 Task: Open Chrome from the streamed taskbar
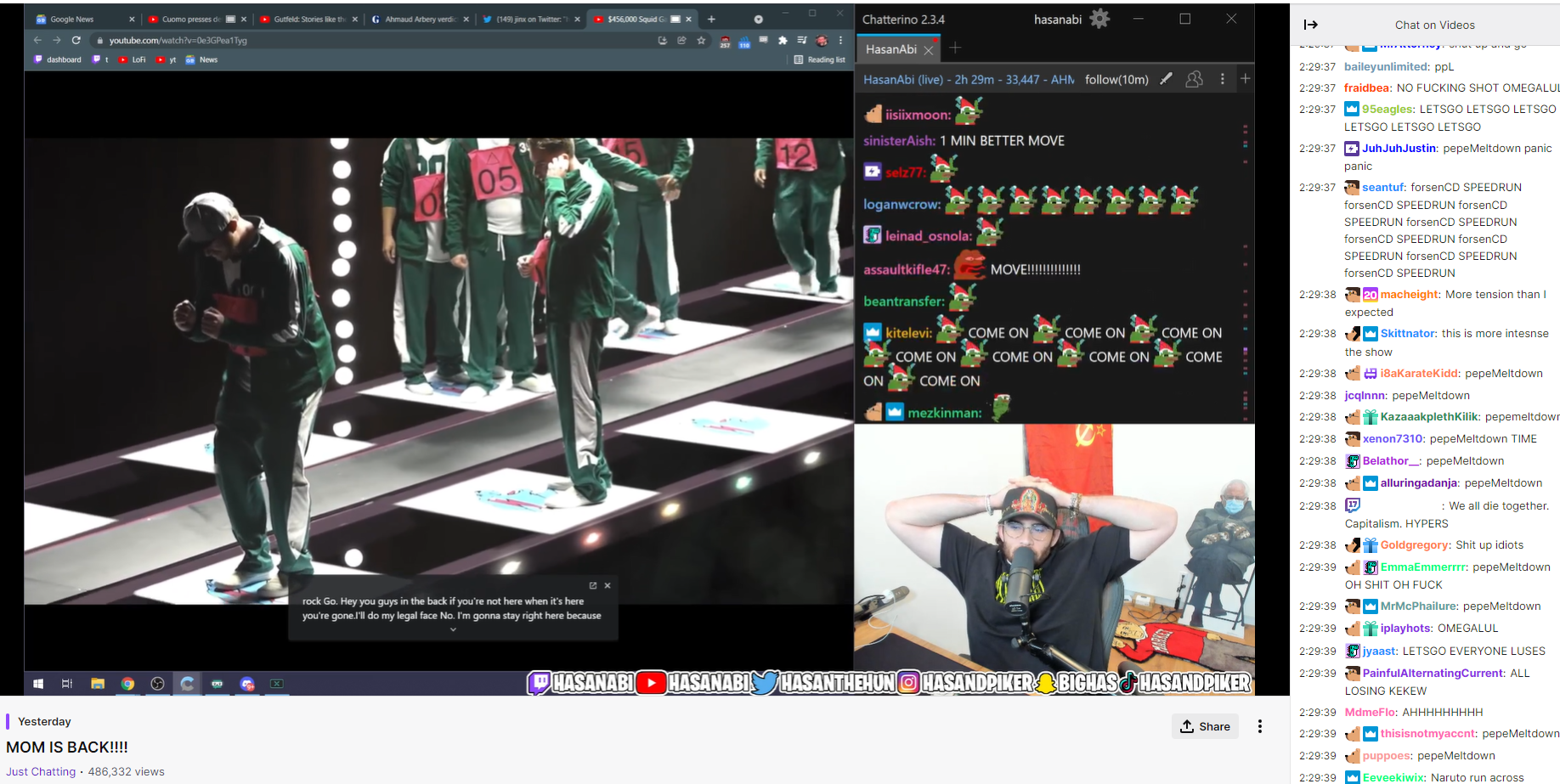click(x=127, y=684)
